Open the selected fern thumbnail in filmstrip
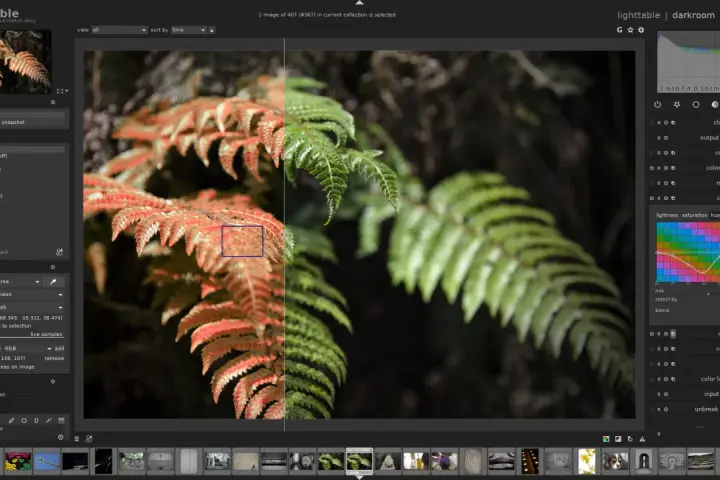The height and width of the screenshot is (480, 720). pyautogui.click(x=359, y=461)
